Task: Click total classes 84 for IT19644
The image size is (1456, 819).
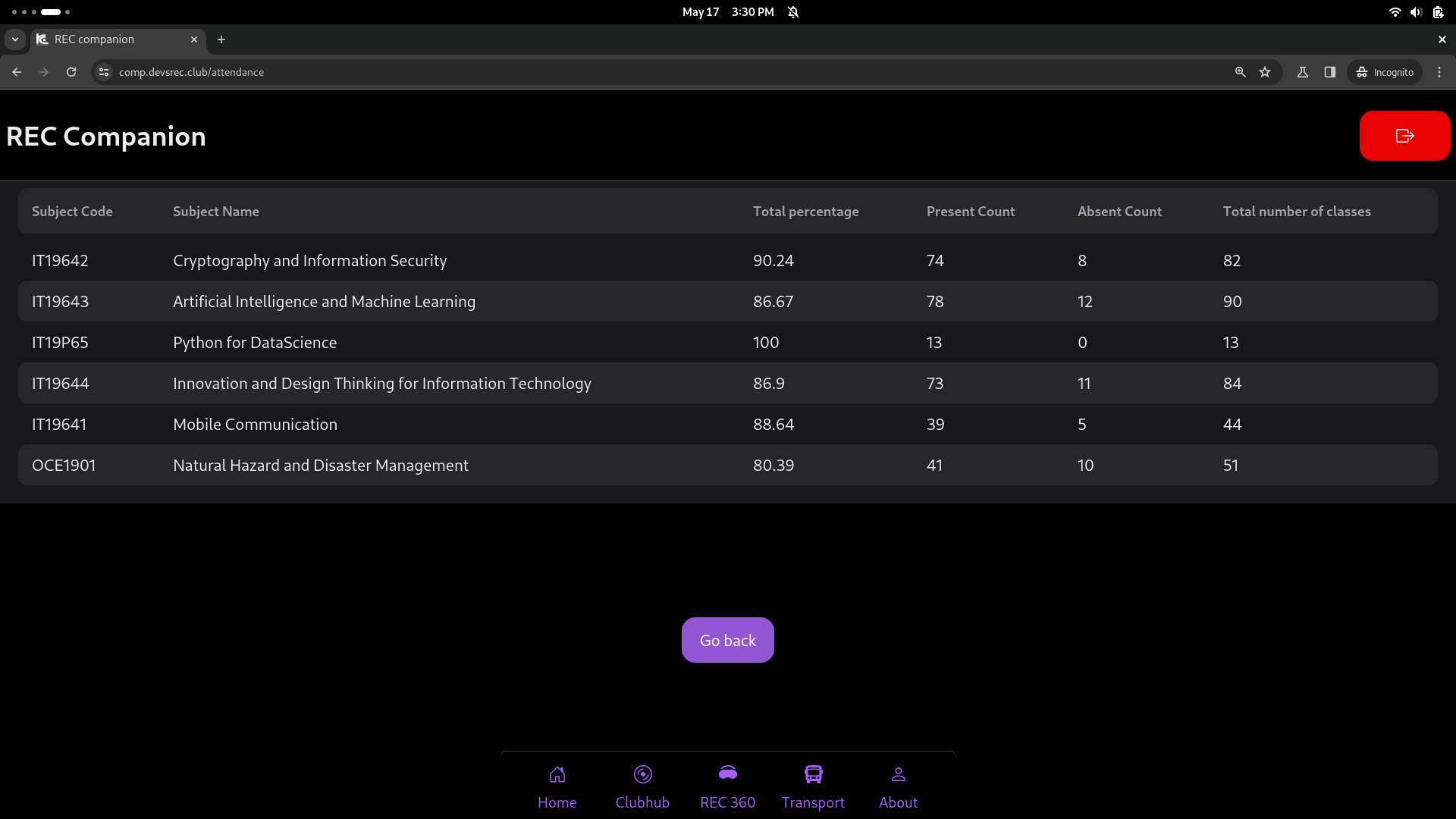Action: coord(1232,384)
